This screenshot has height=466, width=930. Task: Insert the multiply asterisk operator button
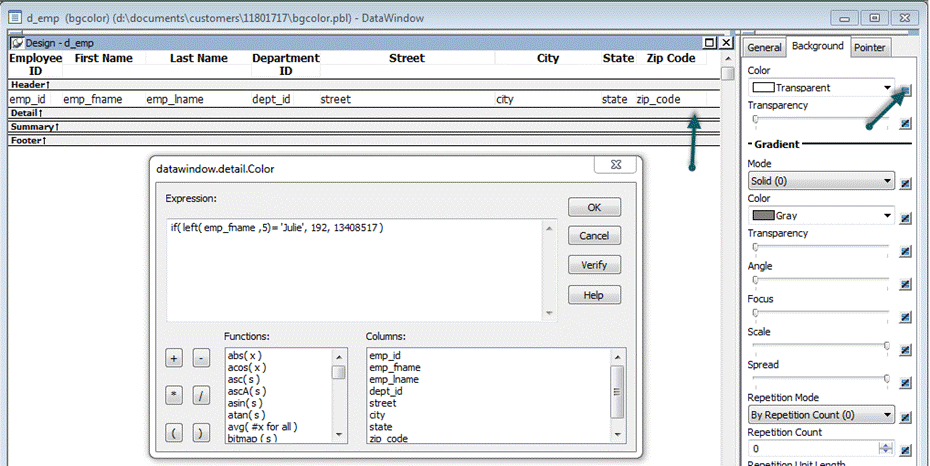pos(174,395)
